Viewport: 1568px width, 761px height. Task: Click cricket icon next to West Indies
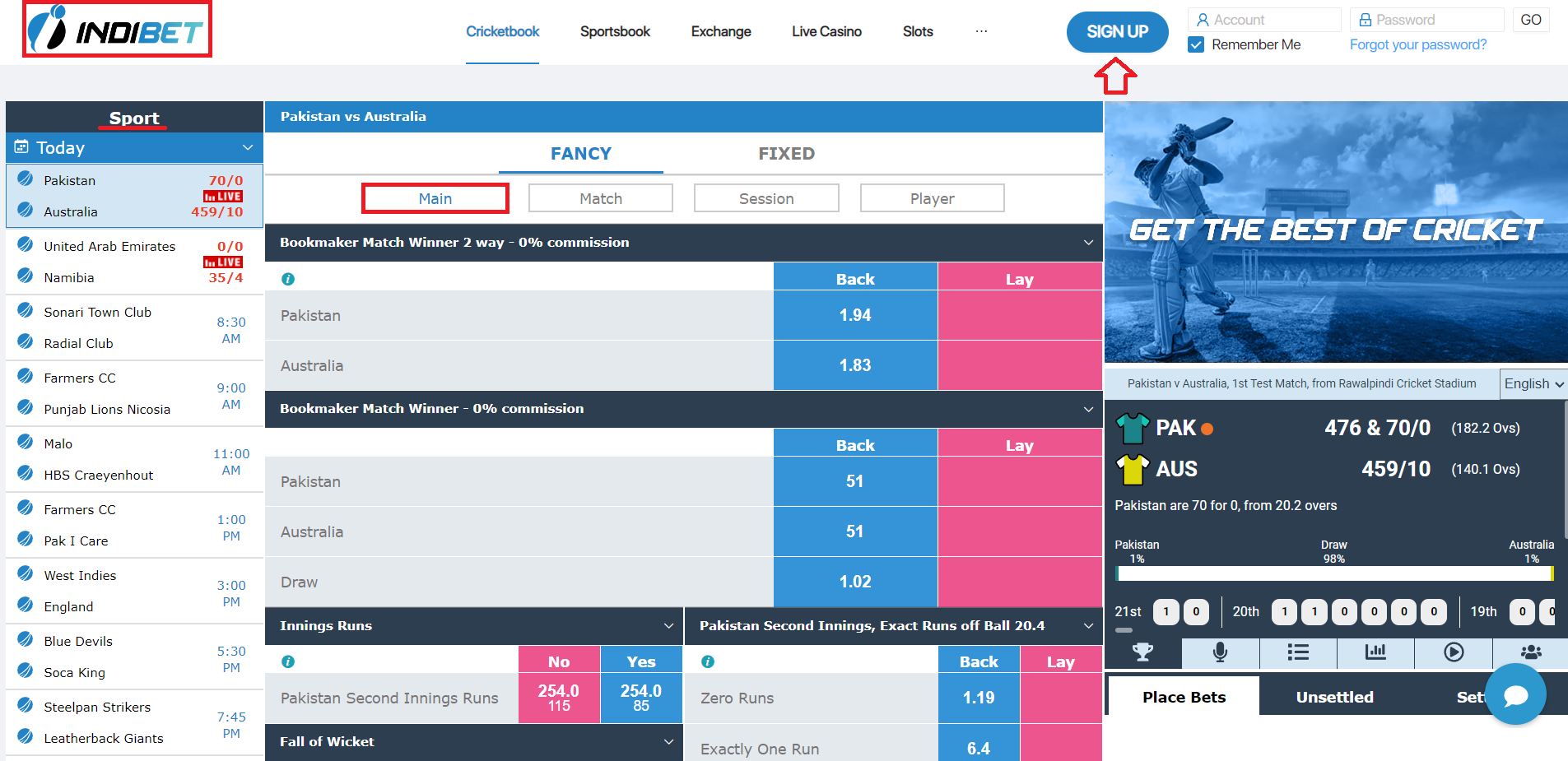pyautogui.click(x=26, y=573)
